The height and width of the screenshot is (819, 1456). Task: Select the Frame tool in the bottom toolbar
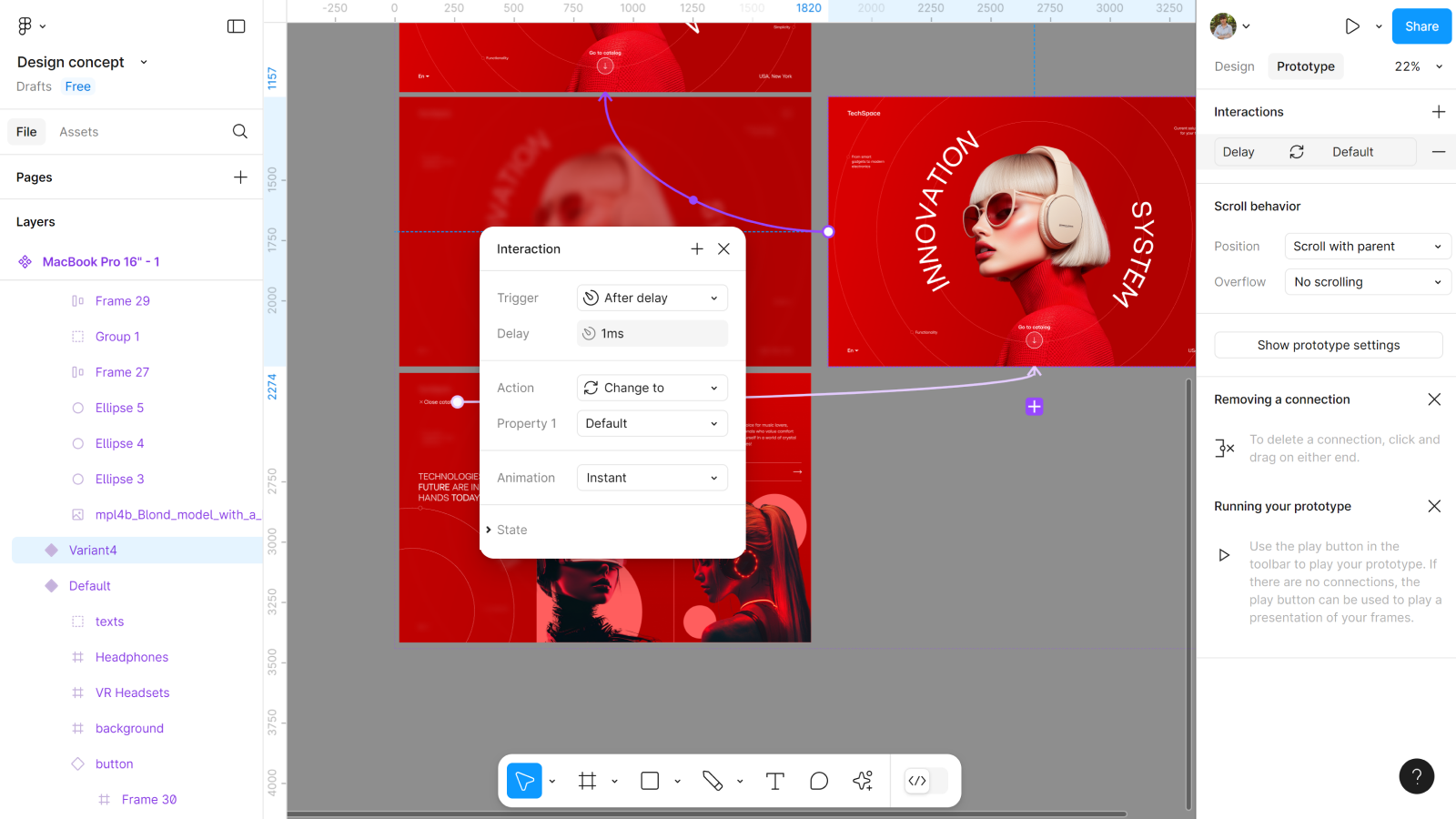587,781
